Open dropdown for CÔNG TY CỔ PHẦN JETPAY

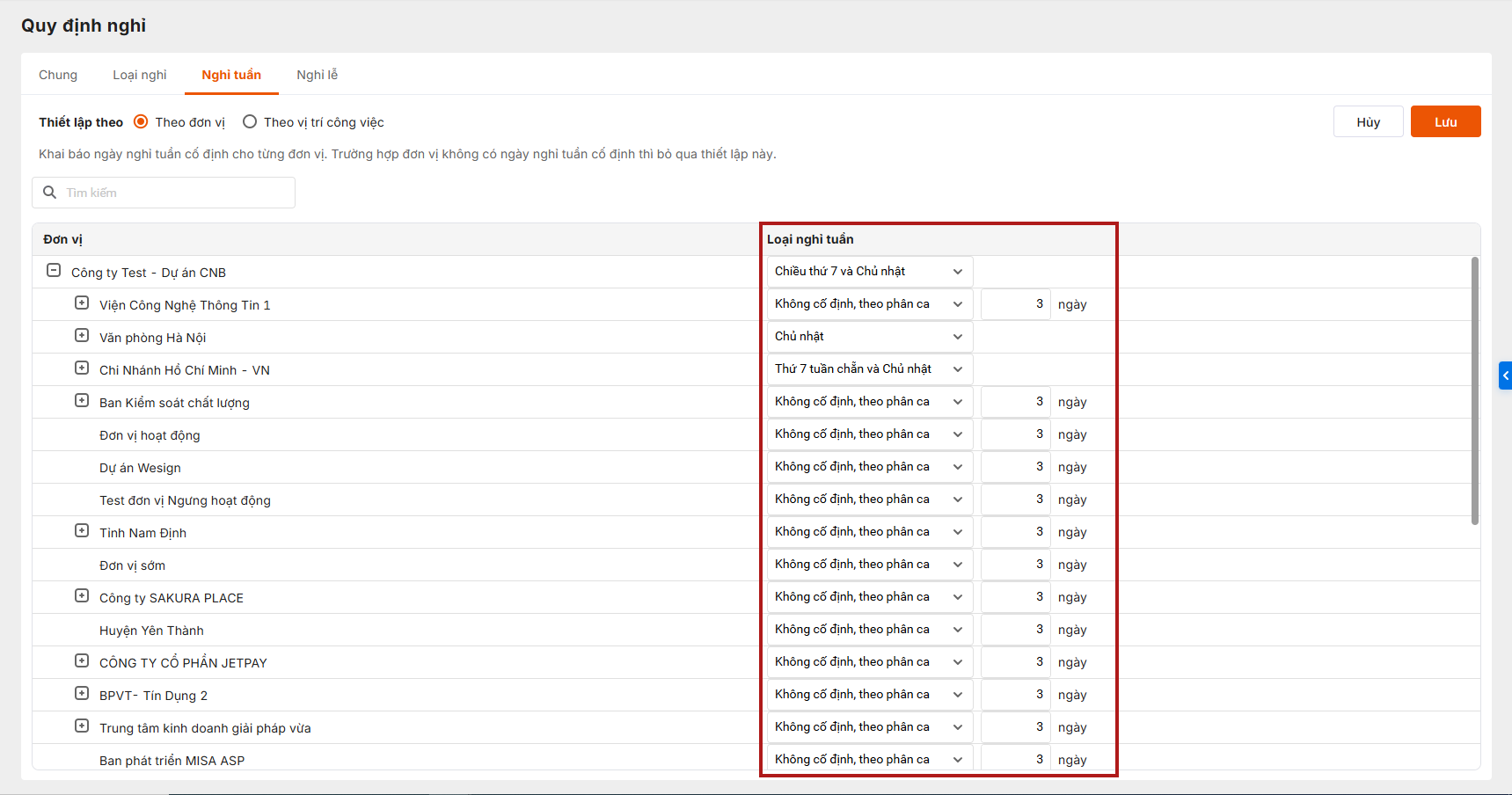point(870,662)
